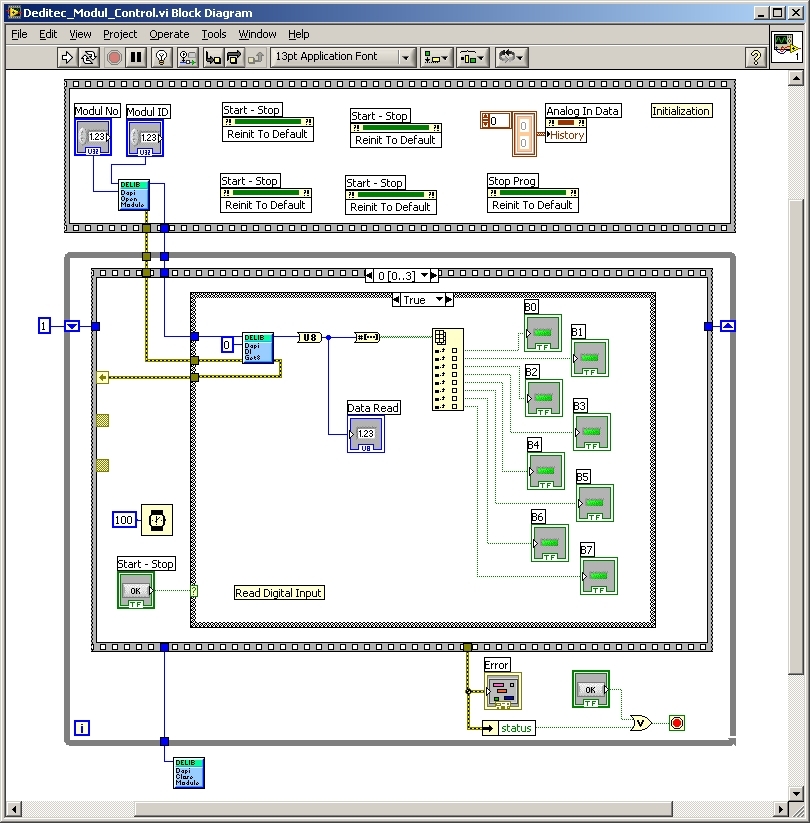Viewport: 810px width, 823px height.
Task: Open the True case selector dropdown
Action: point(439,300)
